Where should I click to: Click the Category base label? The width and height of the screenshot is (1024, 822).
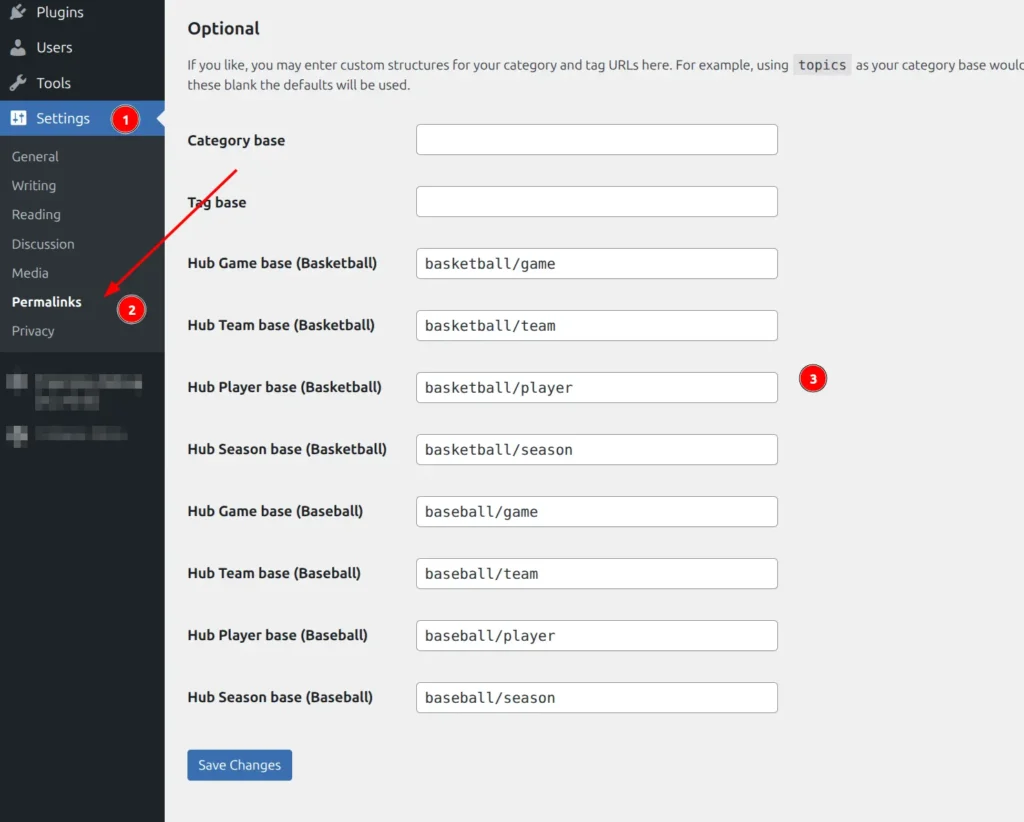[236, 140]
